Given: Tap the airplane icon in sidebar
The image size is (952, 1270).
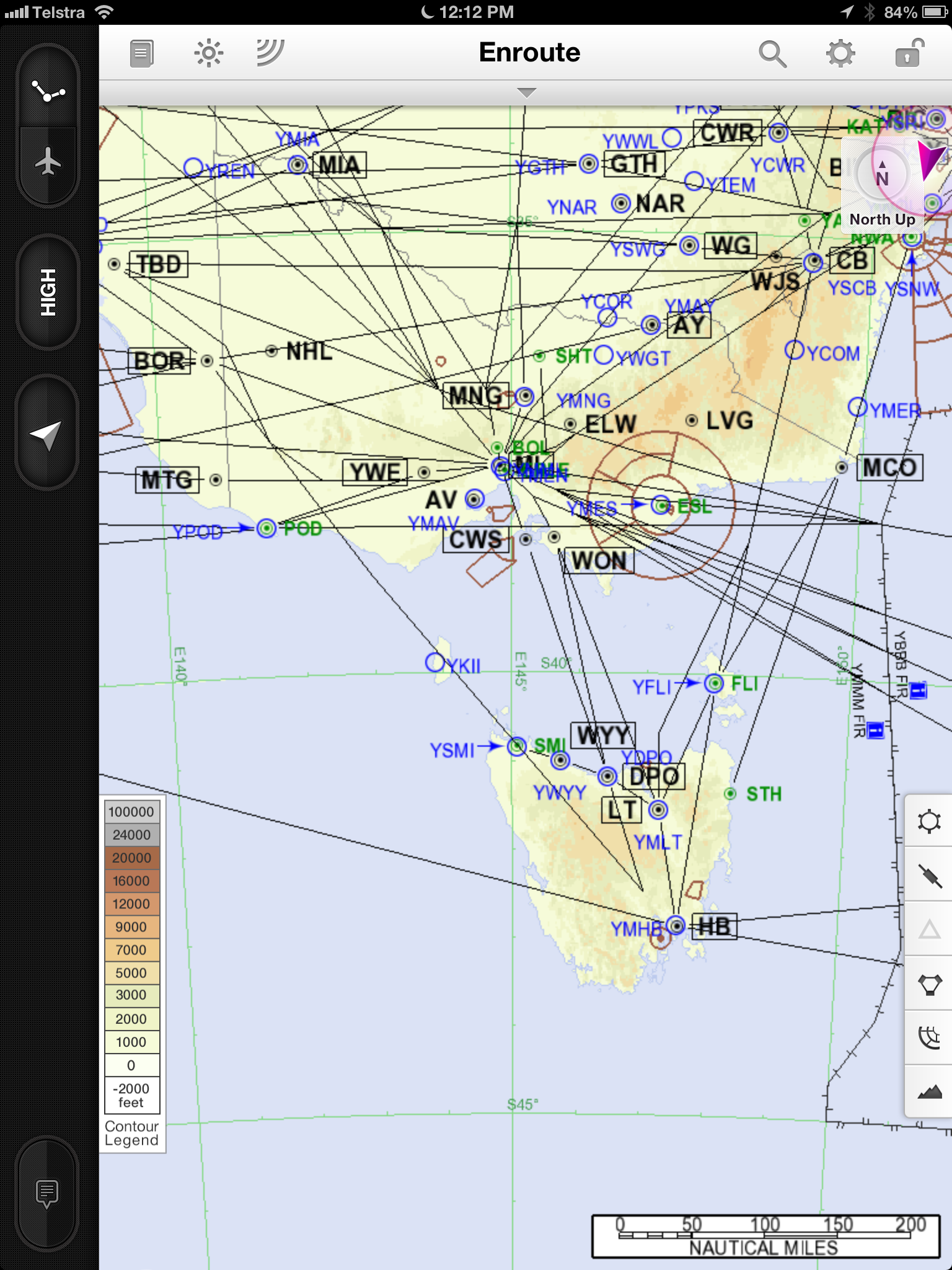Looking at the screenshot, I should [x=48, y=162].
